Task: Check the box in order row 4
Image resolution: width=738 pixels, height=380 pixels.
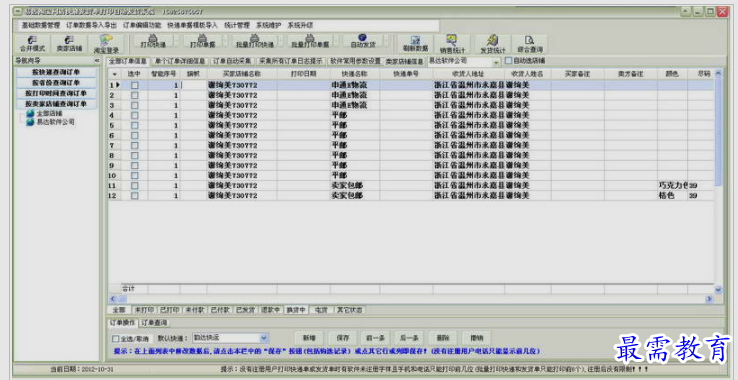Action: click(135, 115)
